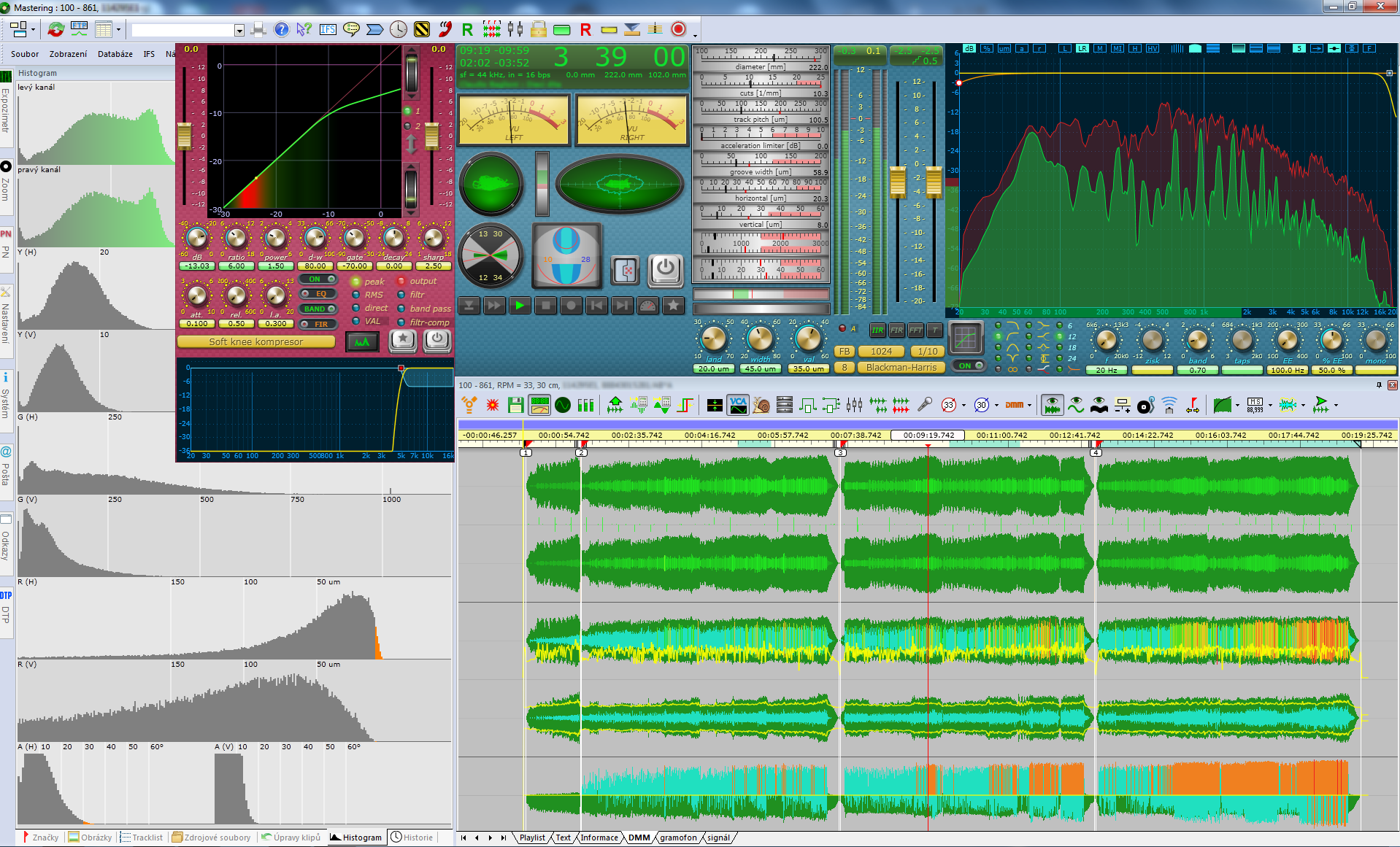Image resolution: width=1400 pixels, height=847 pixels.
Task: Expand the top toolbar overflow arrow
Action: point(695,34)
